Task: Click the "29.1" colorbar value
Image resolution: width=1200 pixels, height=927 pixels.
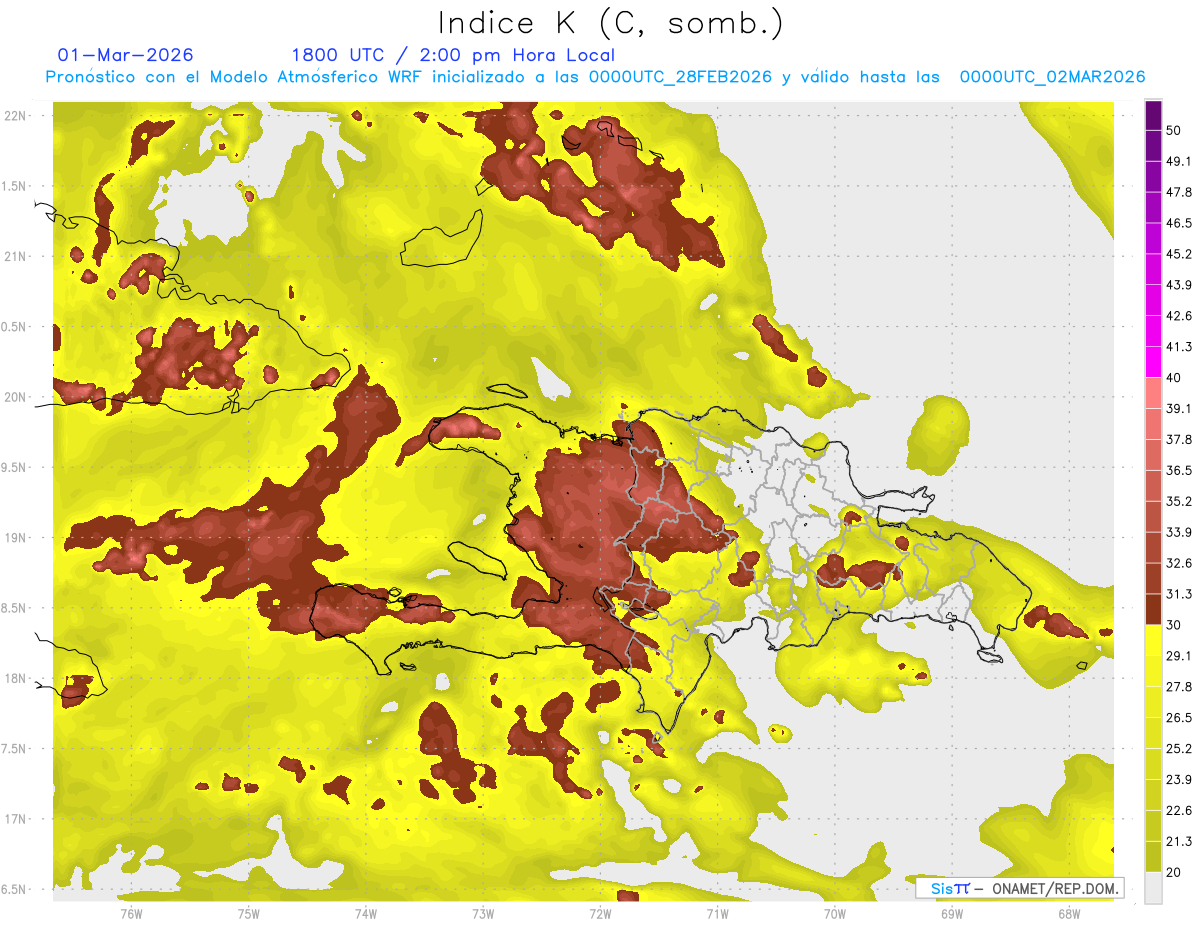Action: pos(1179,655)
